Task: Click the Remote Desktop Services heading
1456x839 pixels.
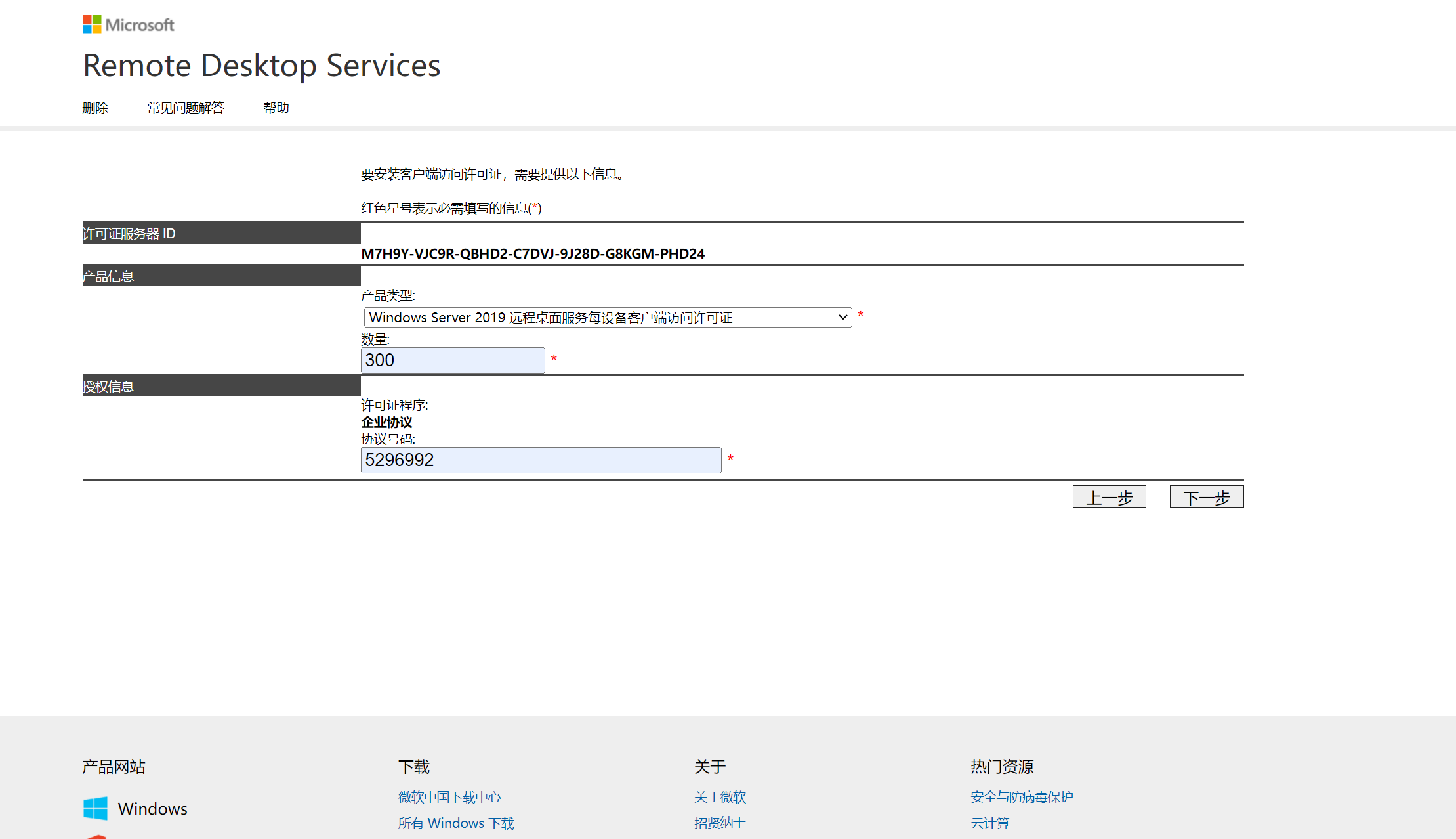Action: [x=262, y=66]
